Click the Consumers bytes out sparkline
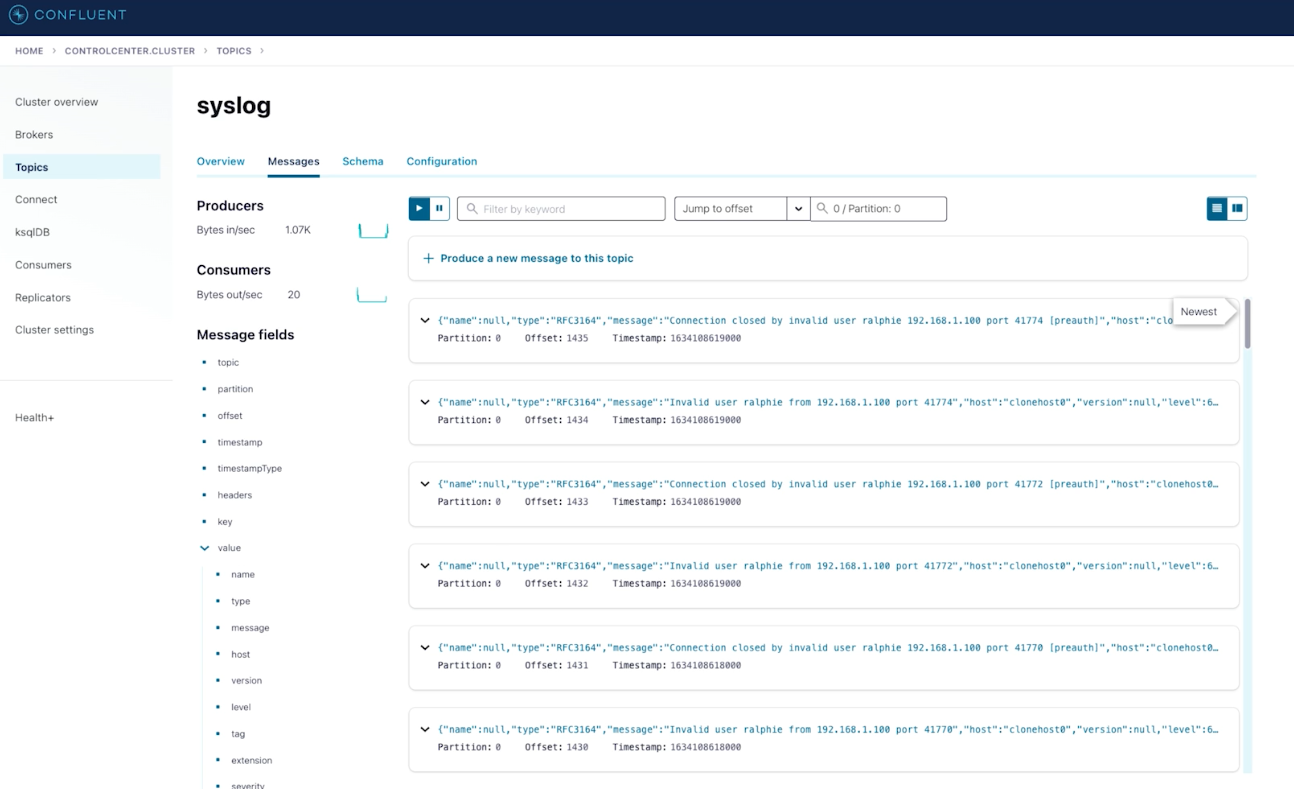 (372, 295)
